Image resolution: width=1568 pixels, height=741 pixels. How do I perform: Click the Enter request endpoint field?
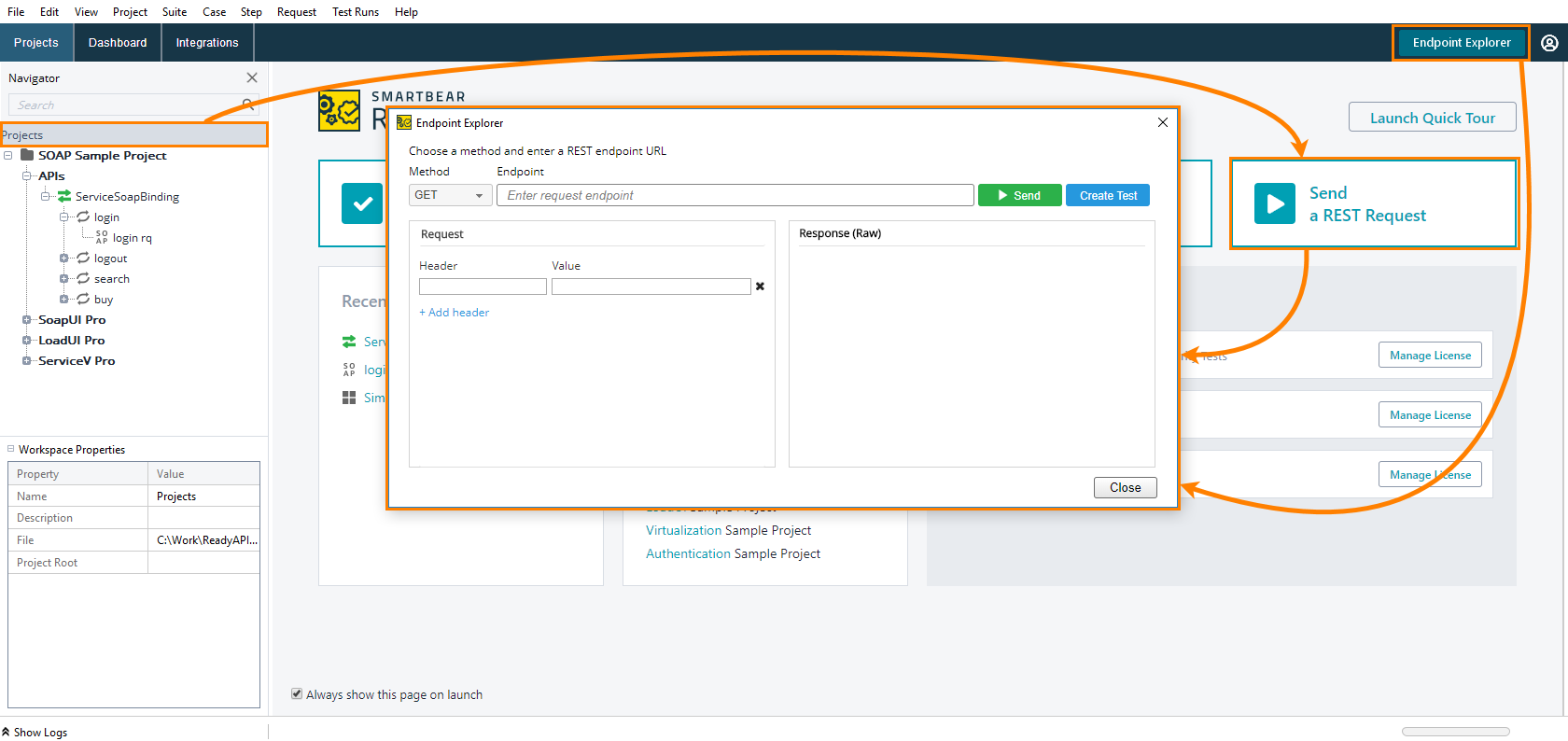pyautogui.click(x=735, y=195)
